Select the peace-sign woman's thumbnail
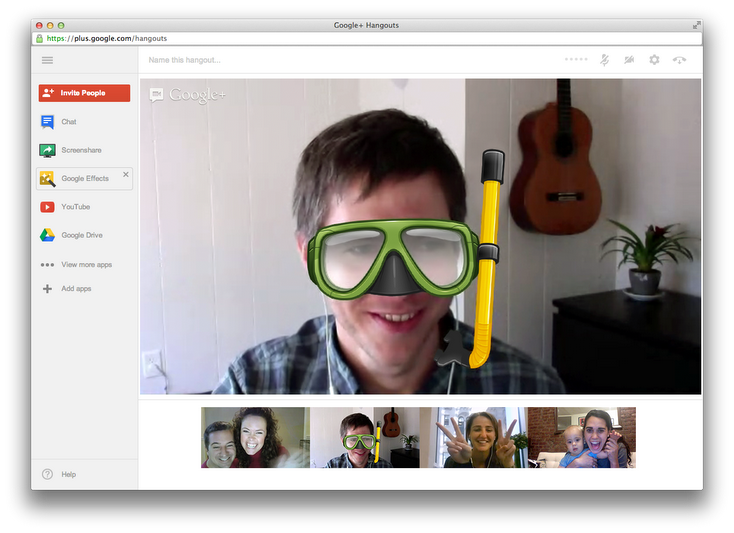734x533 pixels. pyautogui.click(x=474, y=438)
